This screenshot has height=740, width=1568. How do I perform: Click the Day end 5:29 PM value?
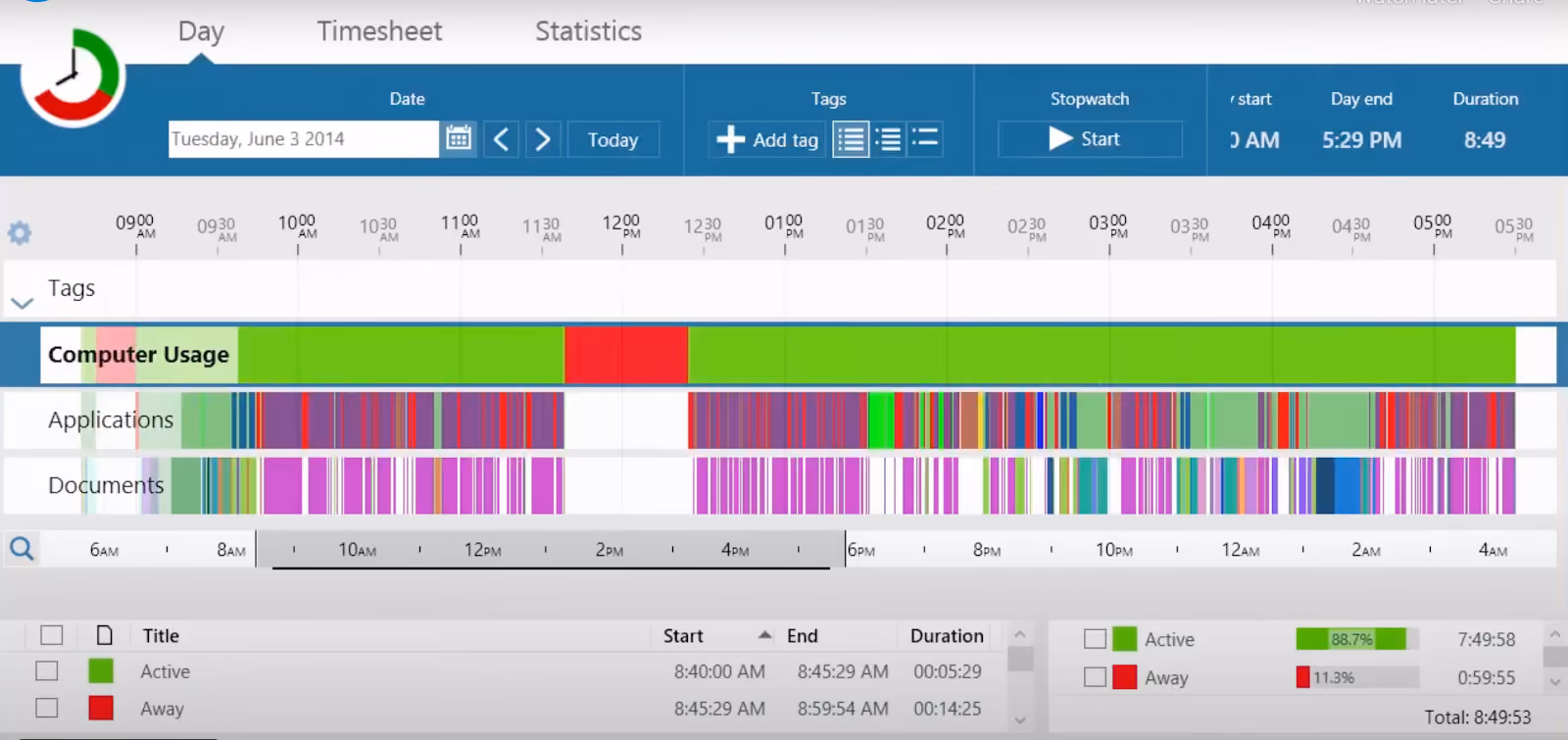point(1361,140)
